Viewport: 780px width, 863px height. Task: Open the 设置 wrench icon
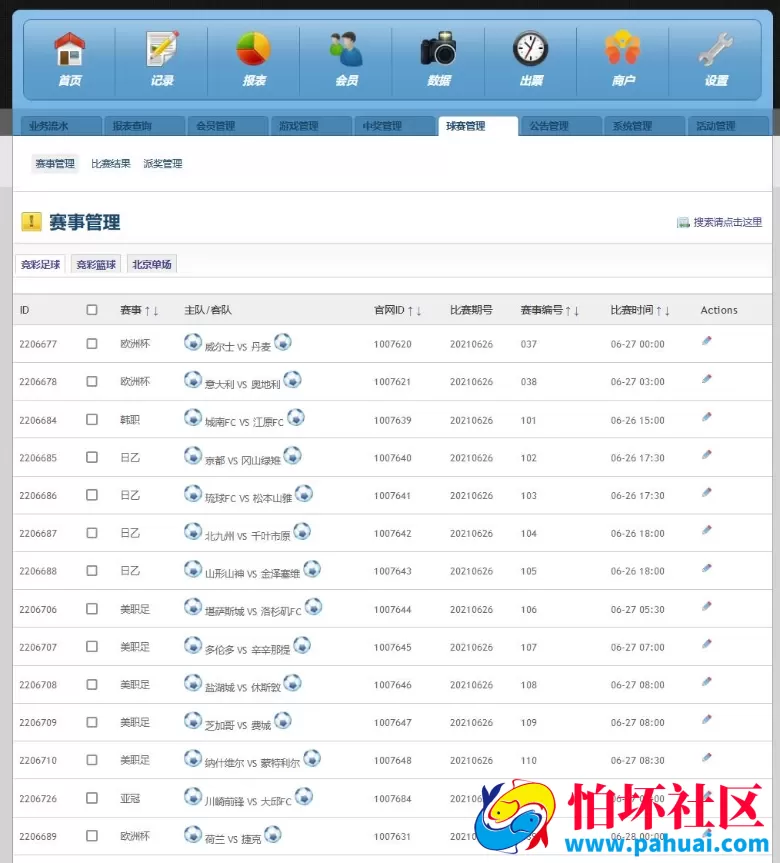point(716,50)
